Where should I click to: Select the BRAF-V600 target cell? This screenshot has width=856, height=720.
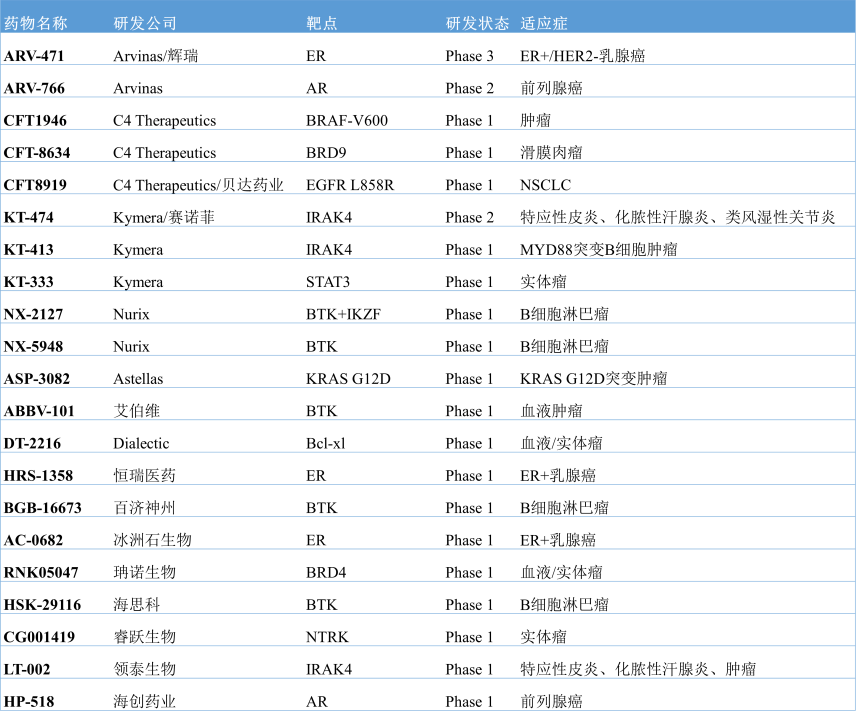pos(347,121)
